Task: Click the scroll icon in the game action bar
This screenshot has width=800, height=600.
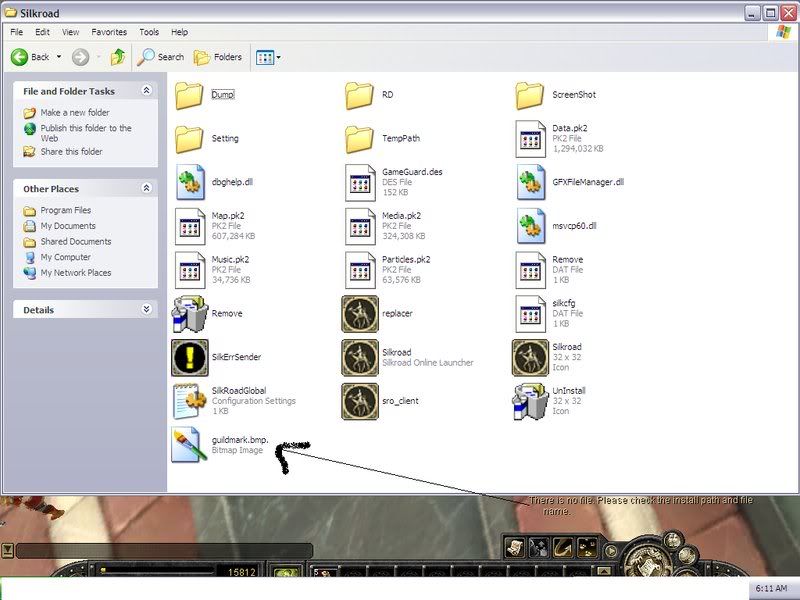Action: (515, 547)
